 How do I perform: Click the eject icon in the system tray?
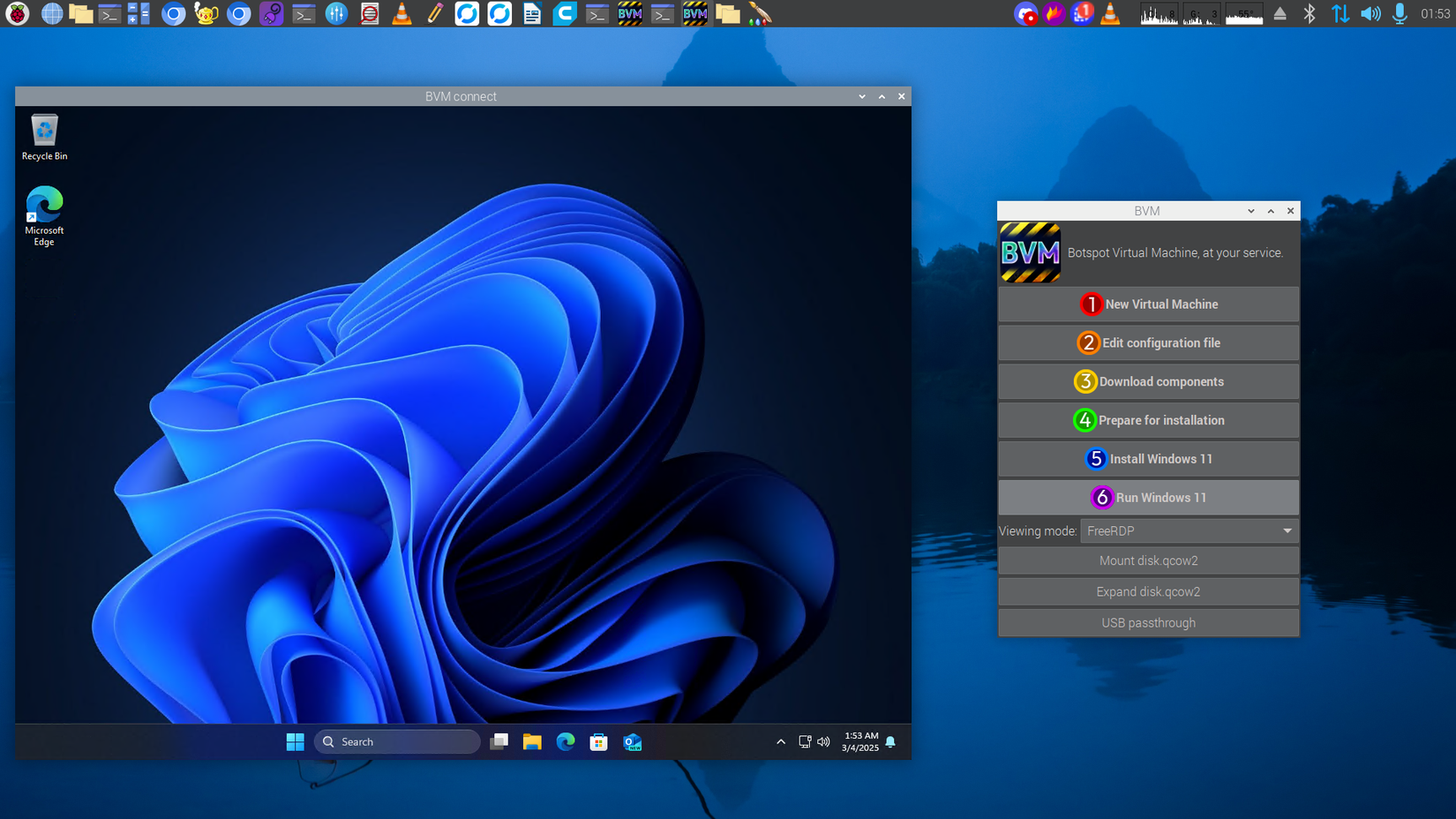point(1280,14)
